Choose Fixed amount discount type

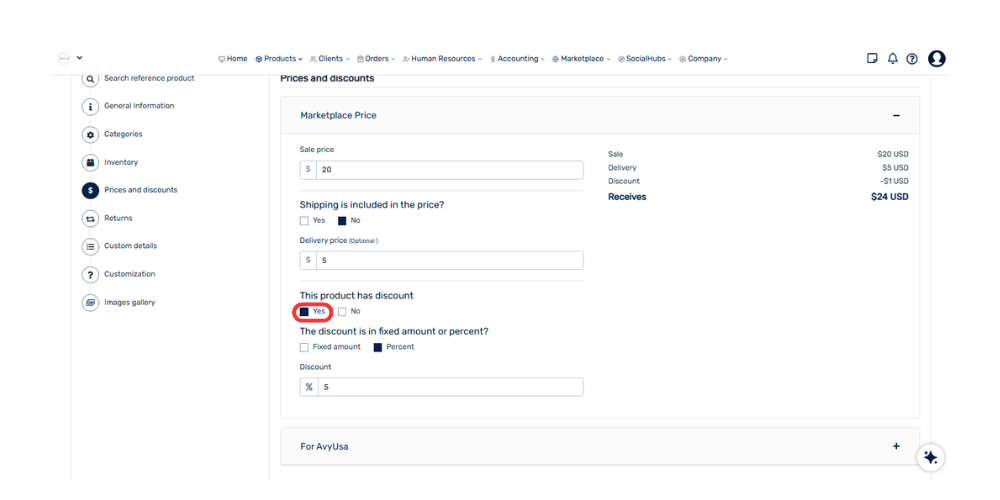[x=304, y=348]
